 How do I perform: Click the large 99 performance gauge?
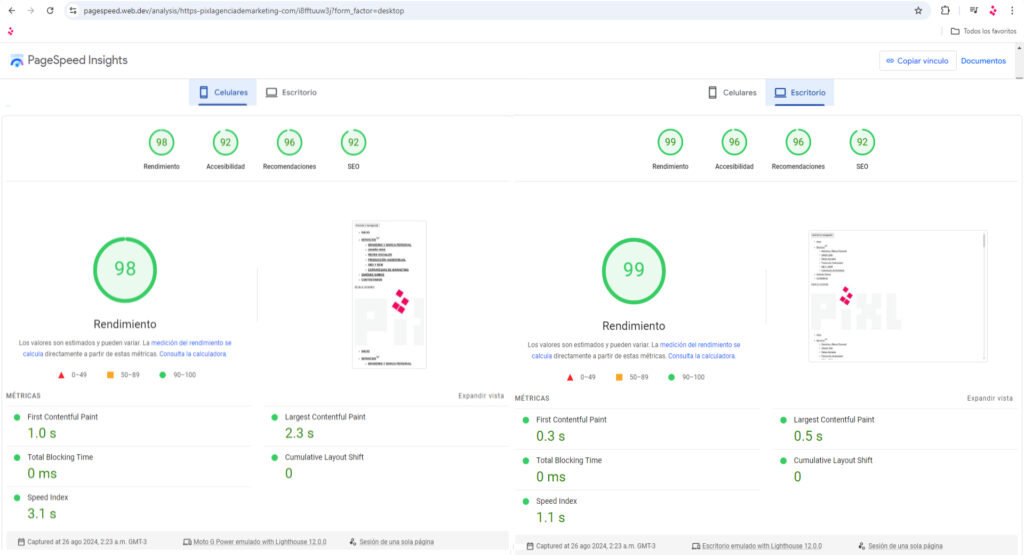tap(633, 270)
